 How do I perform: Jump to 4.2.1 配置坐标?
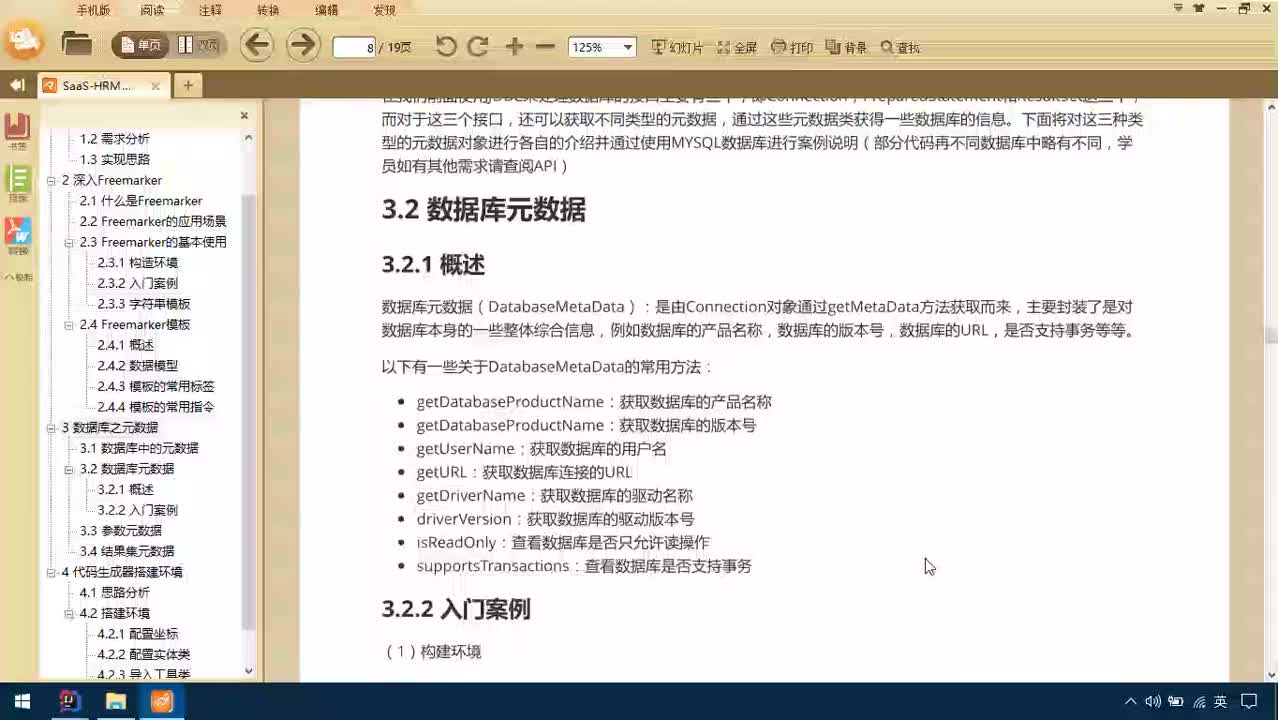click(x=137, y=634)
